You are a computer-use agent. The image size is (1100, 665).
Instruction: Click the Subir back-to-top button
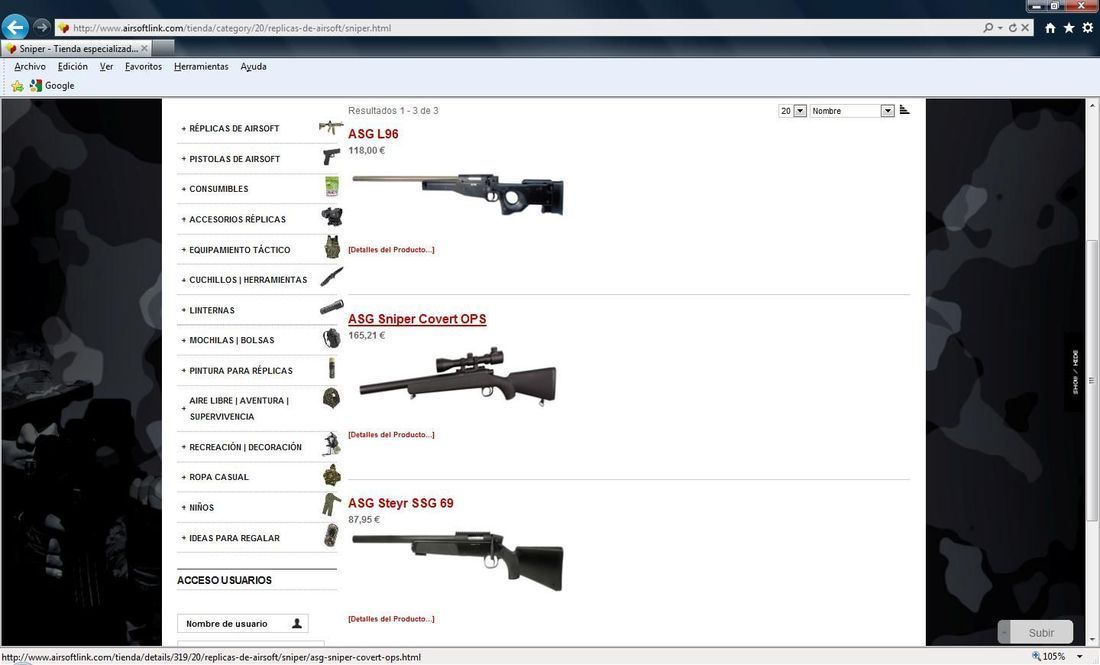tap(1035, 632)
